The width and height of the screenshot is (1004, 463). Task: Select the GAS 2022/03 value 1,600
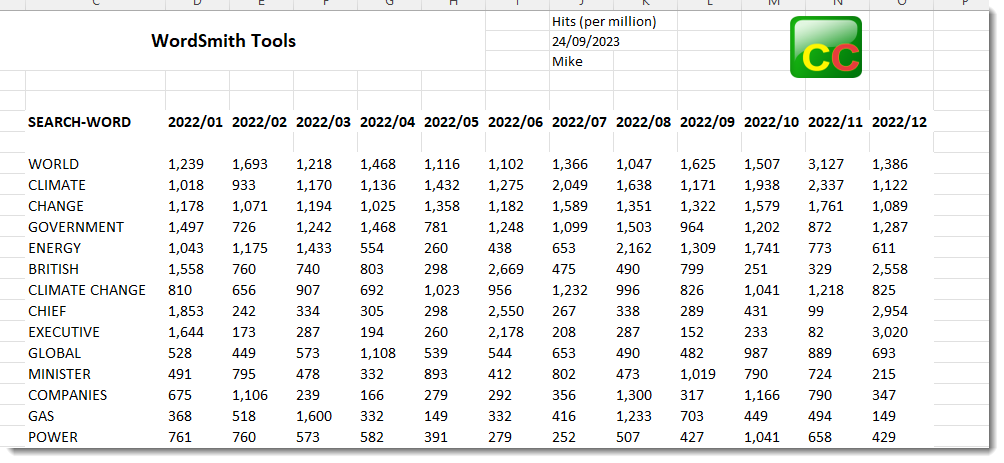[314, 417]
